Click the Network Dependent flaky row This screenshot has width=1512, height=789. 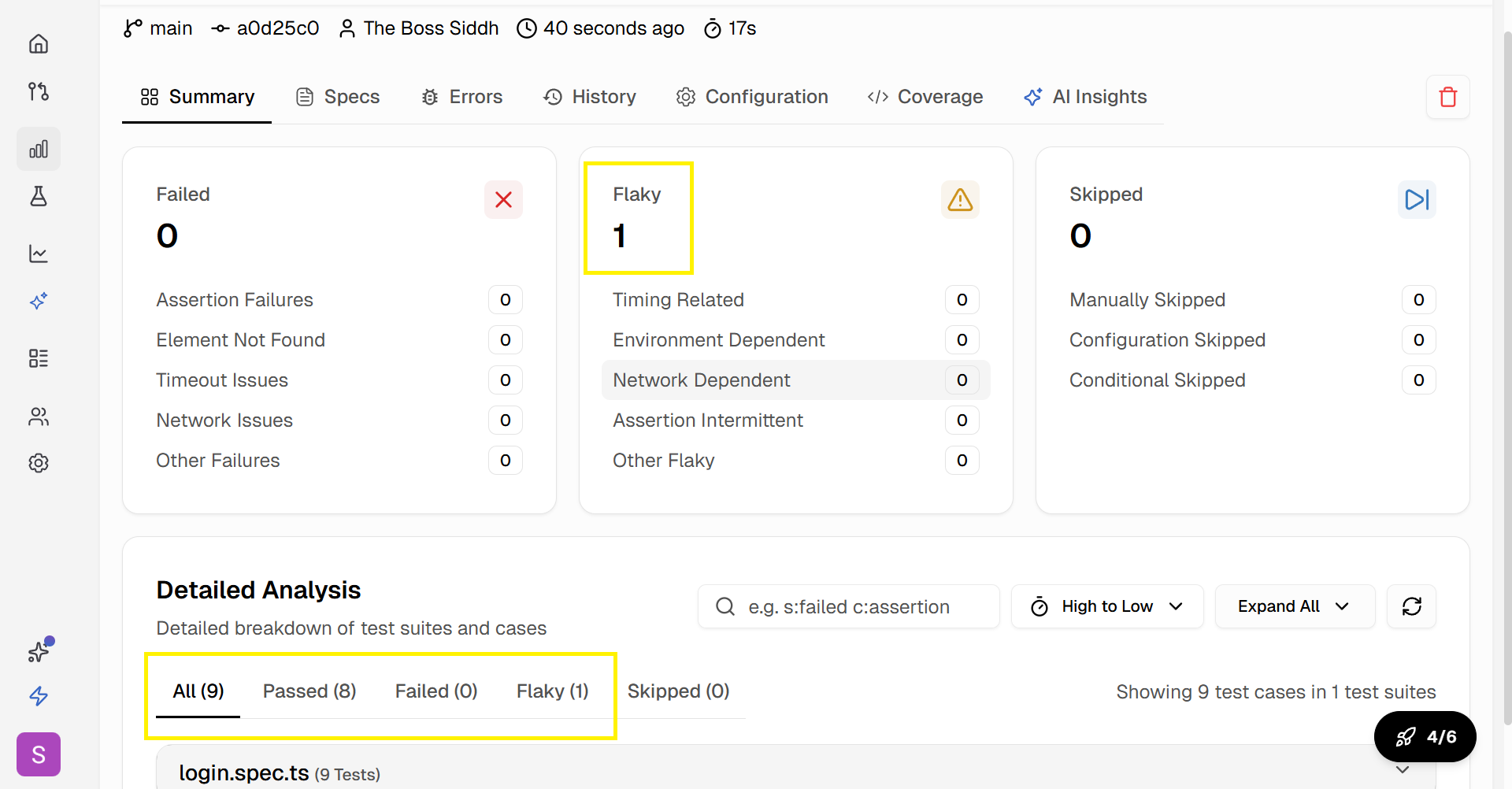[x=795, y=380]
